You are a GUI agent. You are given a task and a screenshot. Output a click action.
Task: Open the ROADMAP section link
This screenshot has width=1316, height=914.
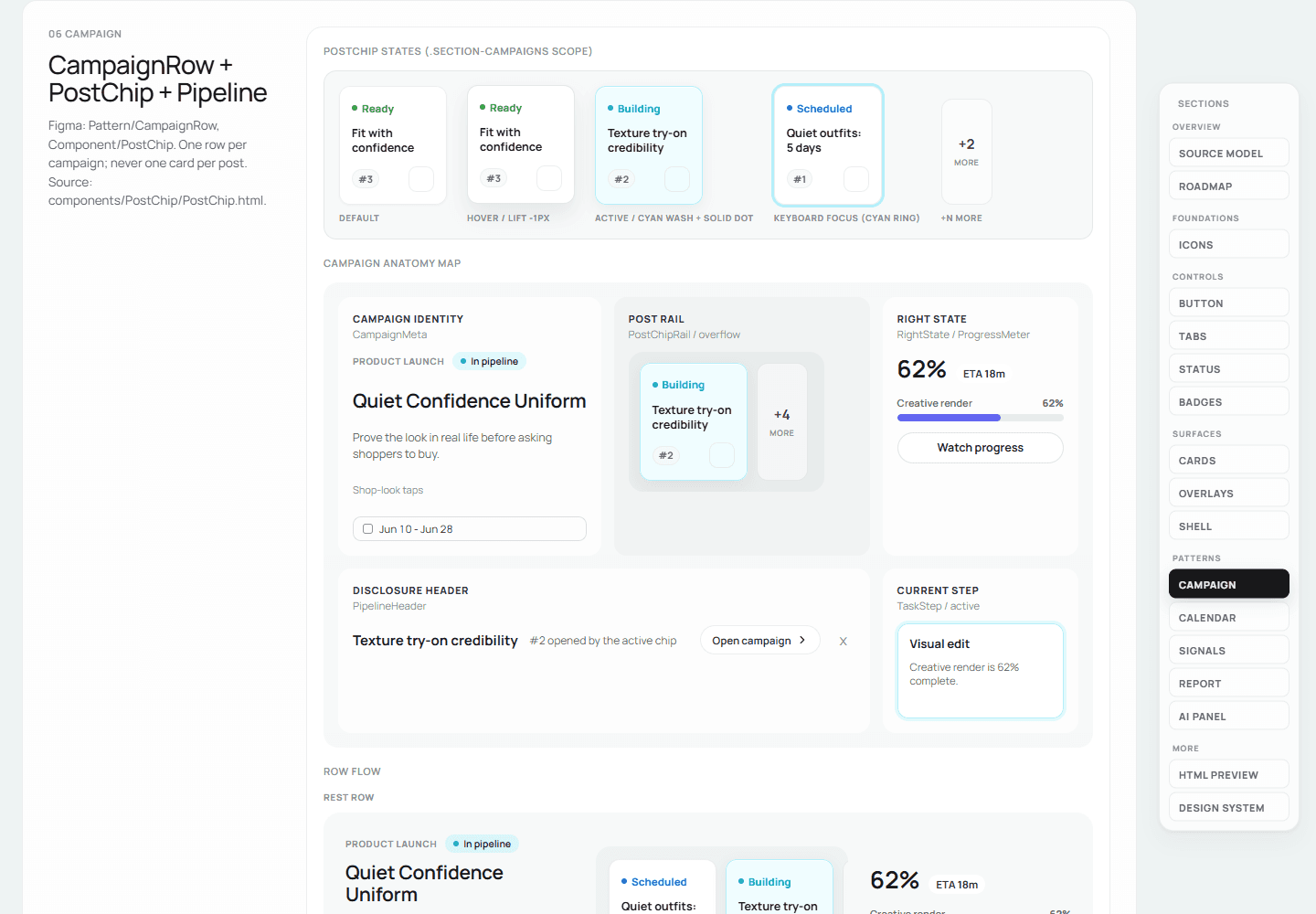(x=1228, y=186)
